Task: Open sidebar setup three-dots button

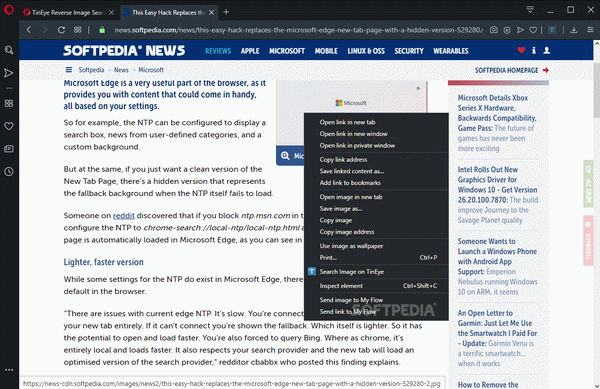Action: pyautogui.click(x=9, y=370)
